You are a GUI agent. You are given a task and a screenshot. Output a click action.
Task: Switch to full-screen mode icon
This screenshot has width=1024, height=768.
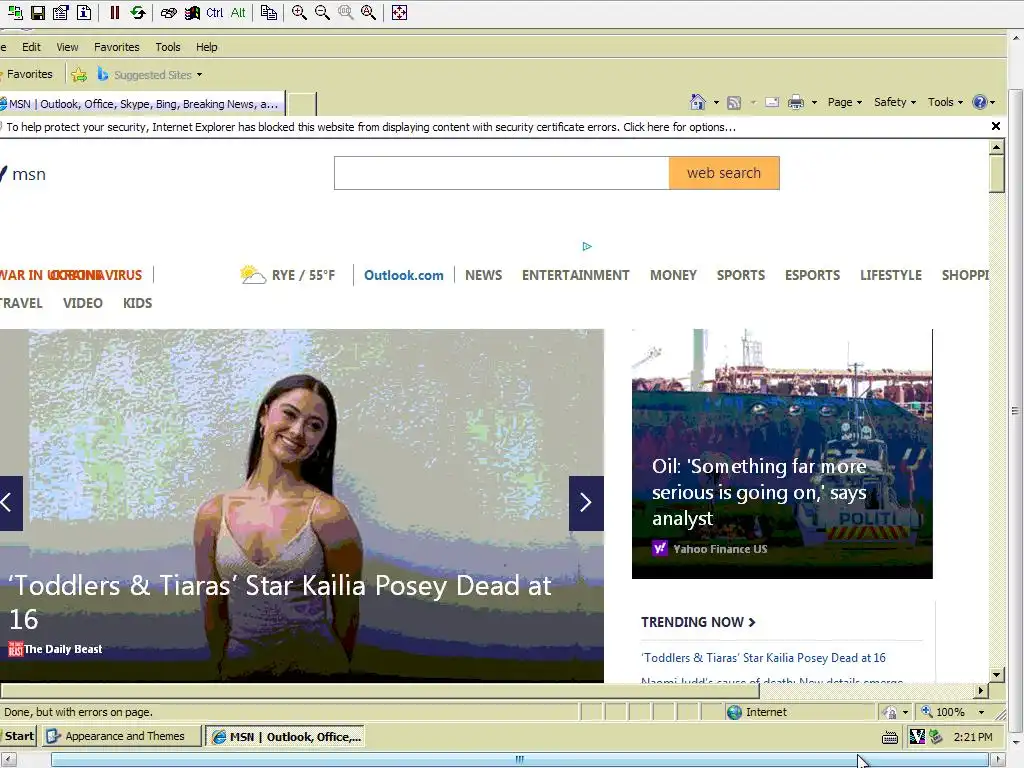pyautogui.click(x=399, y=12)
